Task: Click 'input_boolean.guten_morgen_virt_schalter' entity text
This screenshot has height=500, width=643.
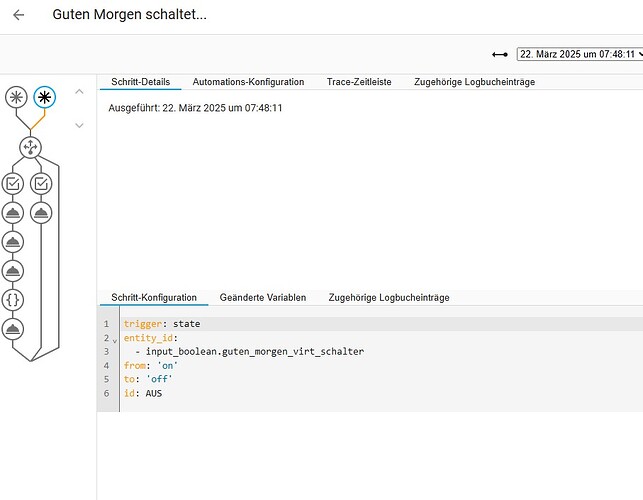Action: [x=255, y=352]
